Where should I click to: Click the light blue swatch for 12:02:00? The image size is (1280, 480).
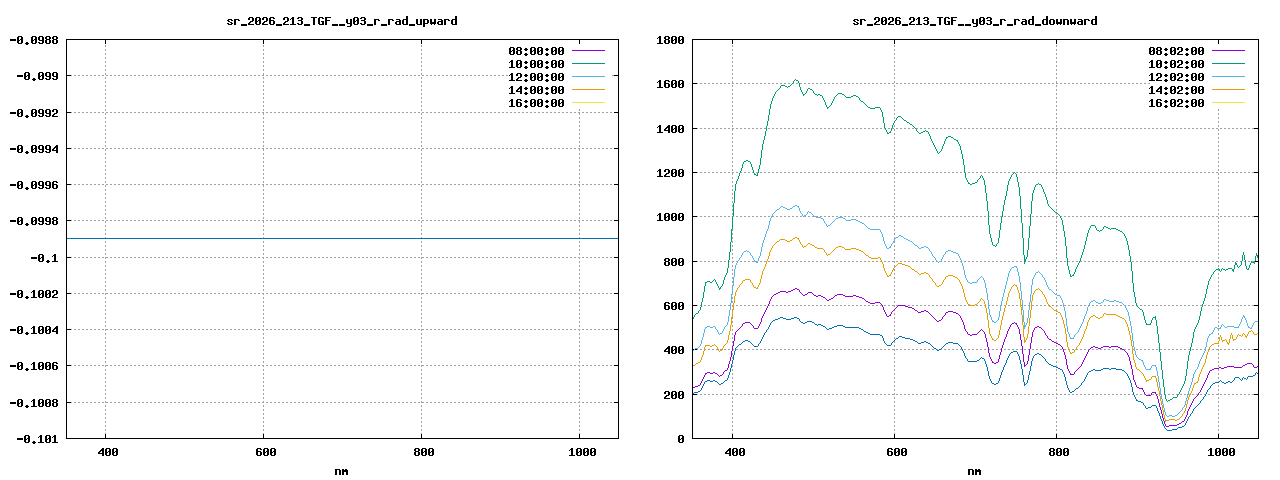[1228, 76]
